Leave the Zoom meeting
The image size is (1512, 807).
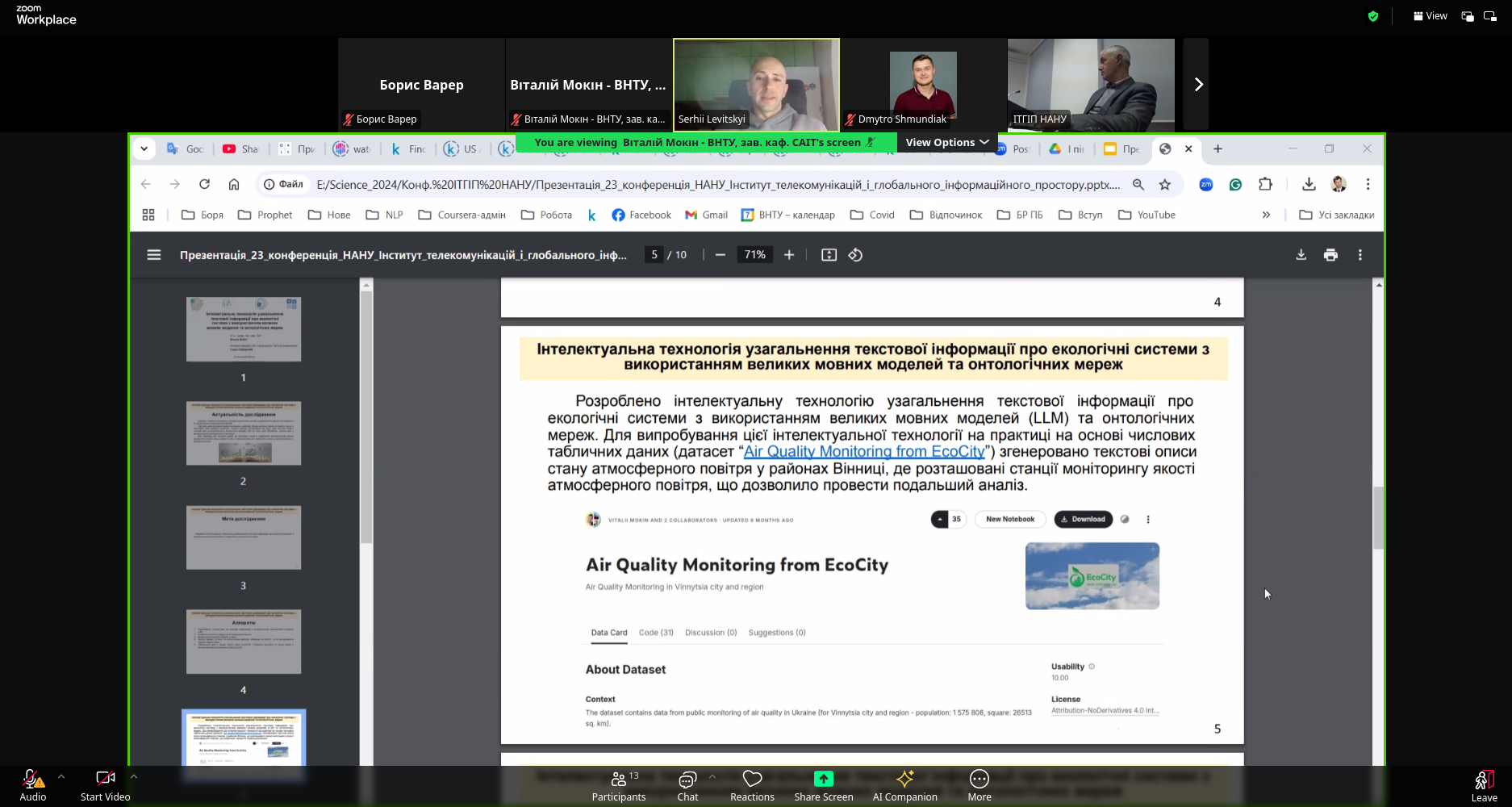click(1484, 786)
